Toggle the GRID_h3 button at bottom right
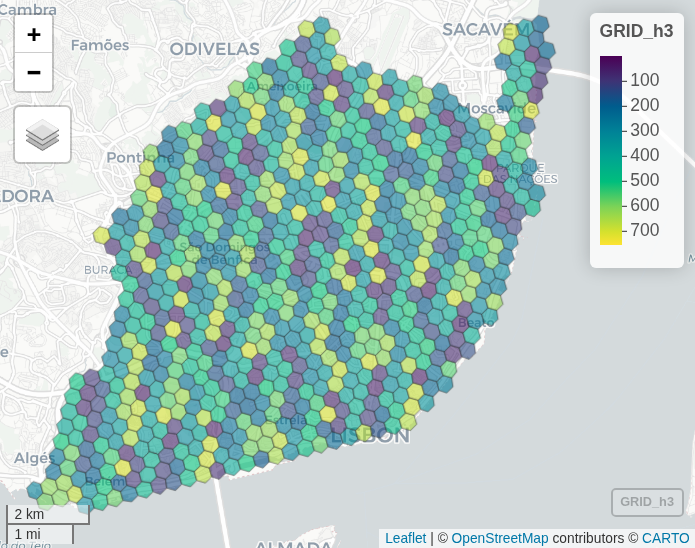Screen dimensions: 695x548 pyautogui.click(x=647, y=502)
